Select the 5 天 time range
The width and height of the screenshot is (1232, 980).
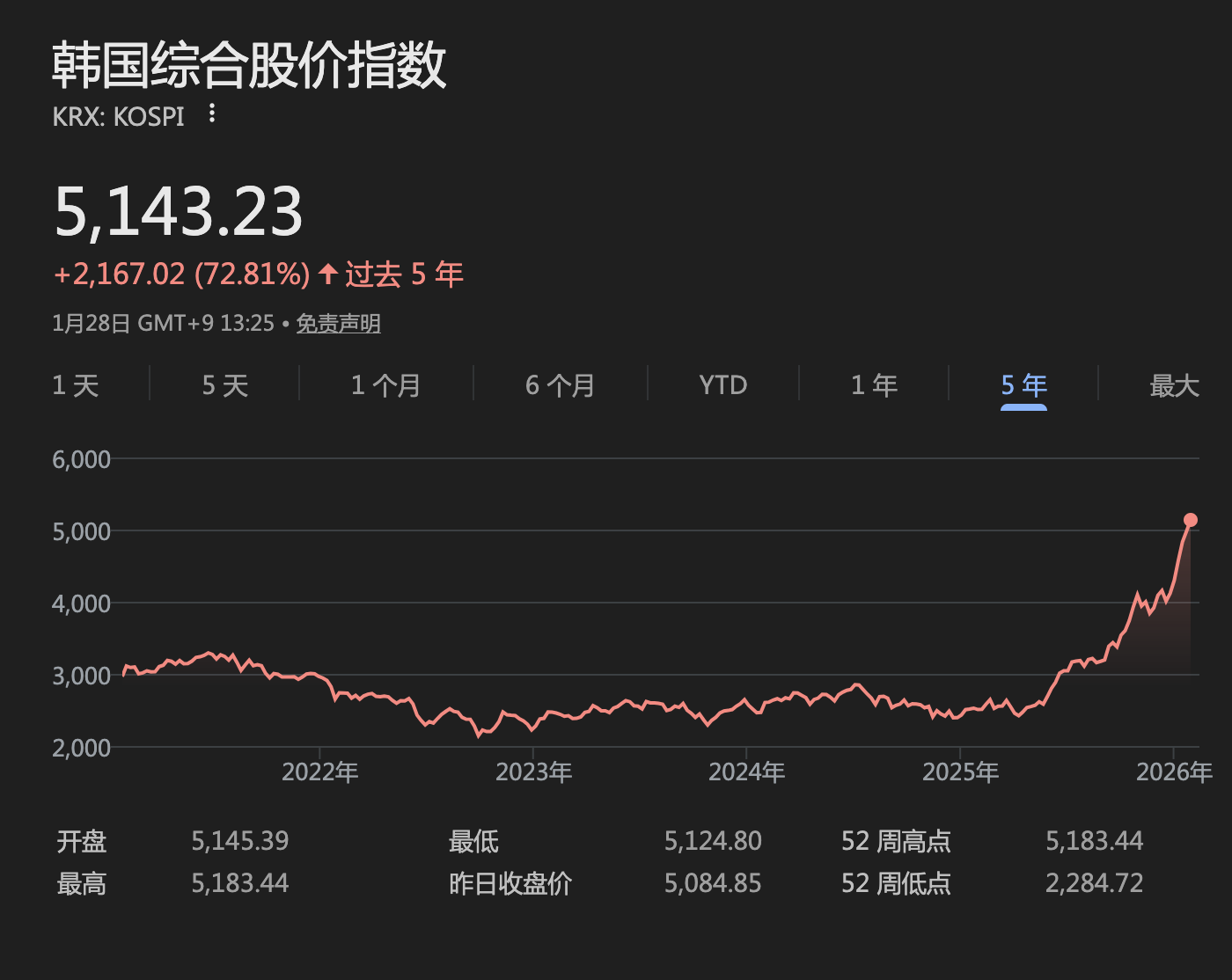click(x=225, y=385)
